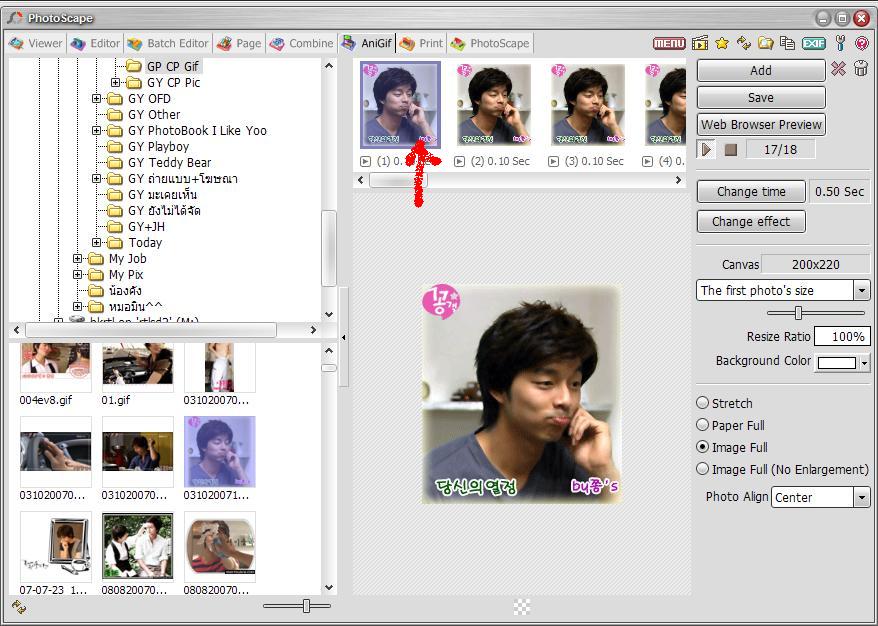Viewport: 878px width, 626px height.
Task: Select the 07-07-23 file thumbnail
Action: point(55,547)
